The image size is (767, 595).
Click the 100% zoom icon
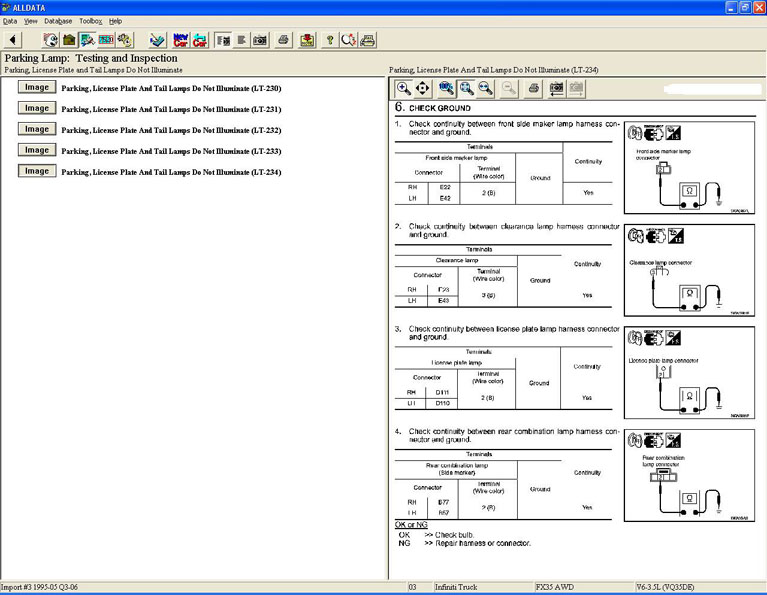(x=446, y=88)
